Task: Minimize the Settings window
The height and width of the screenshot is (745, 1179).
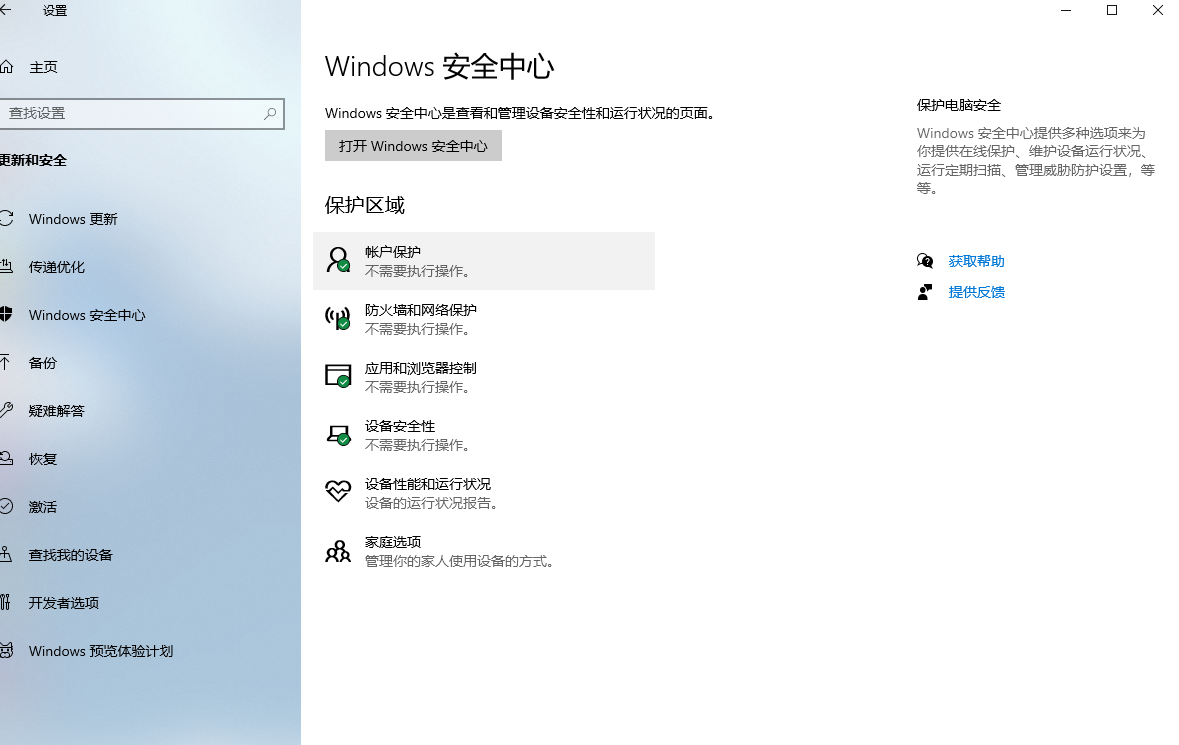Action: pyautogui.click(x=1066, y=11)
